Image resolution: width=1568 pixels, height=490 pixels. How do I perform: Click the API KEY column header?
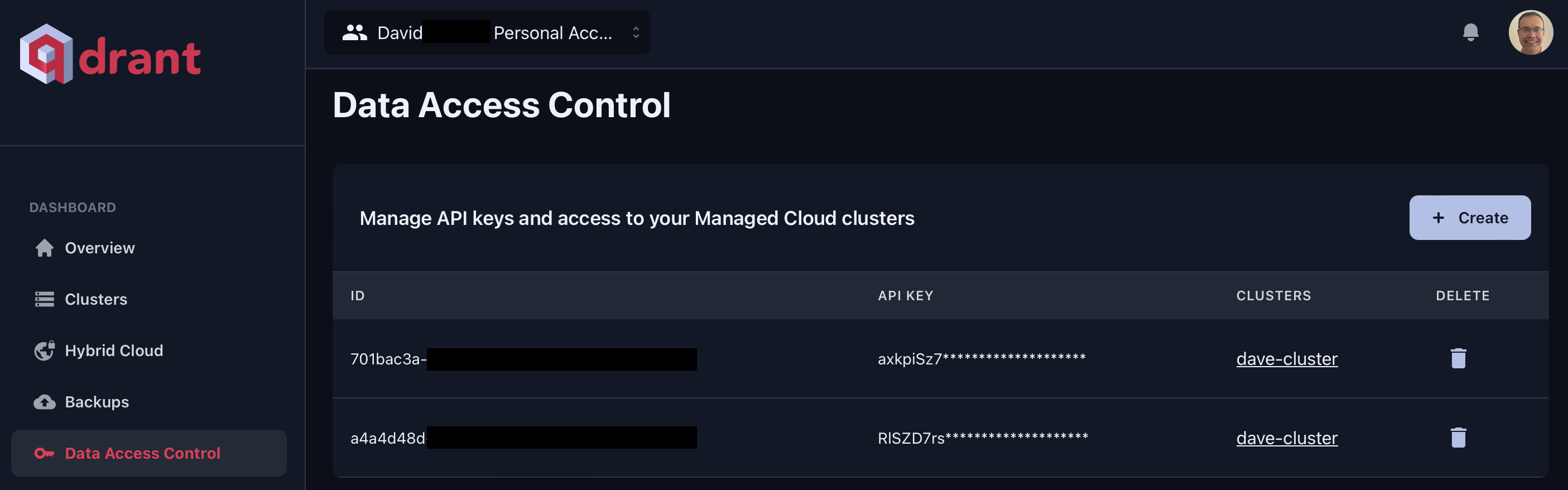[x=905, y=295]
